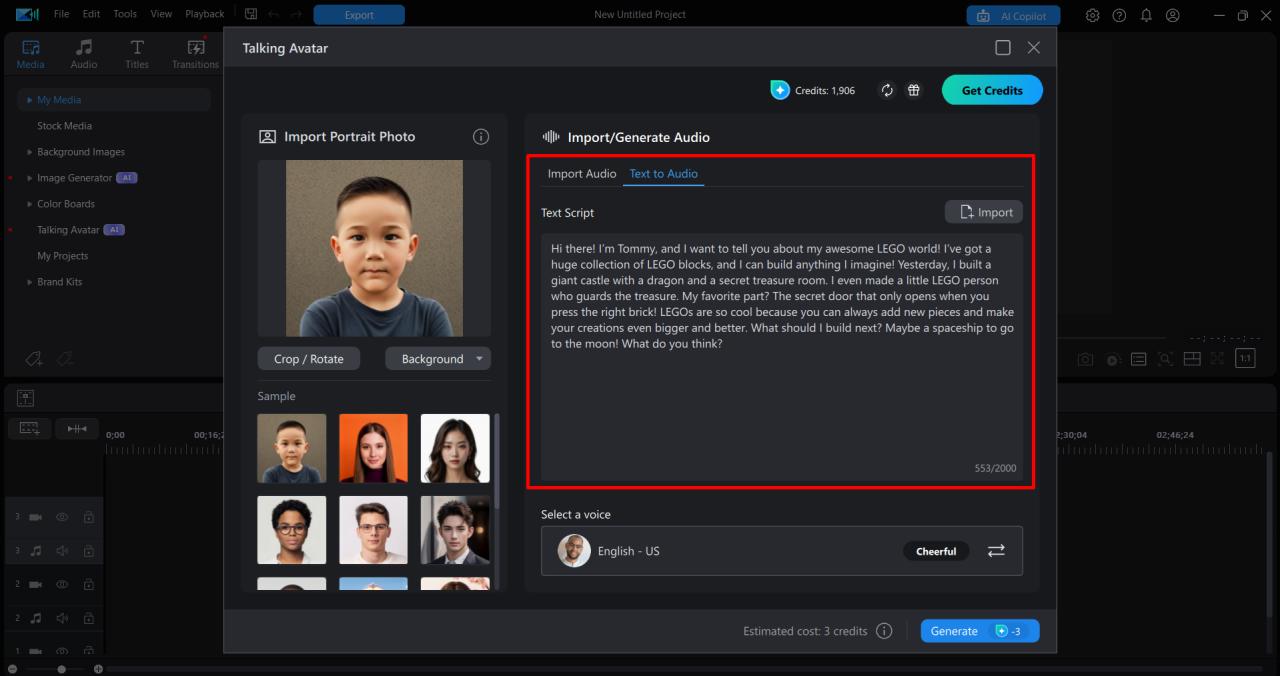Click the preview subtitle list icon
The image size is (1280, 676).
tap(1139, 359)
